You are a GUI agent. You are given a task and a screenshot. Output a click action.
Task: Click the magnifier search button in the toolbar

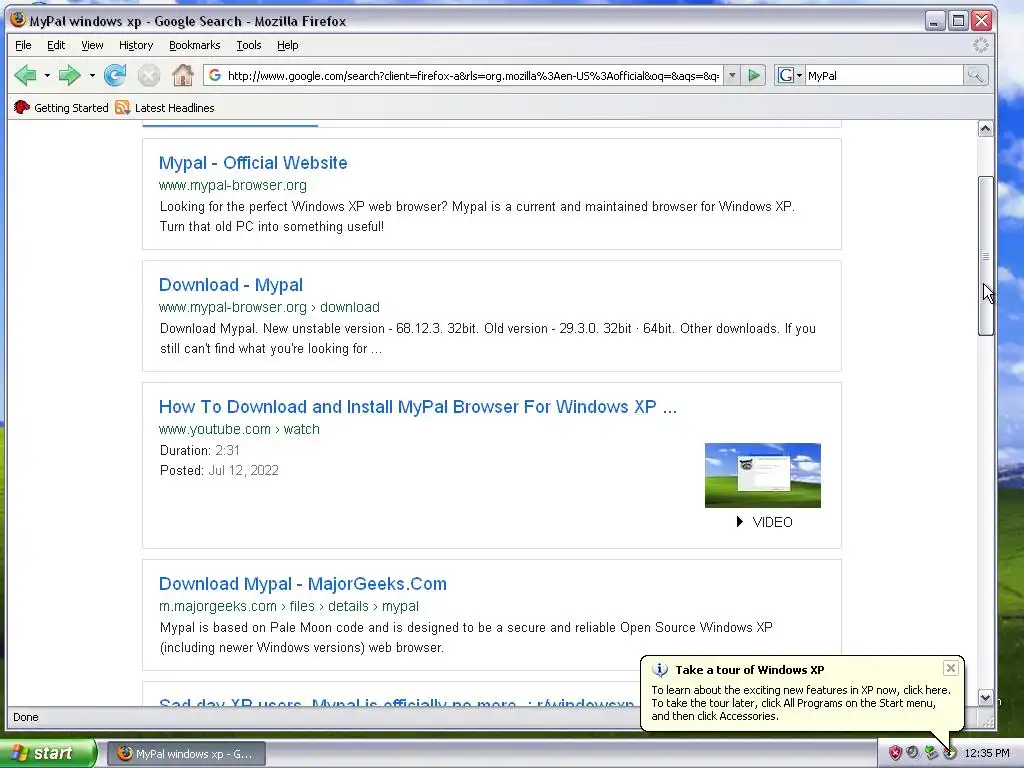[975, 76]
